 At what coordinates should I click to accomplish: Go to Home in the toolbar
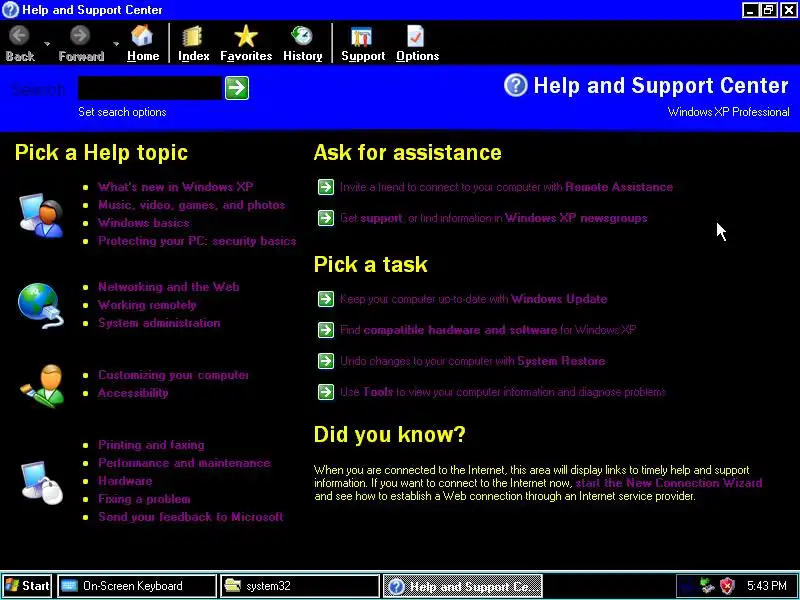pyautogui.click(x=142, y=44)
